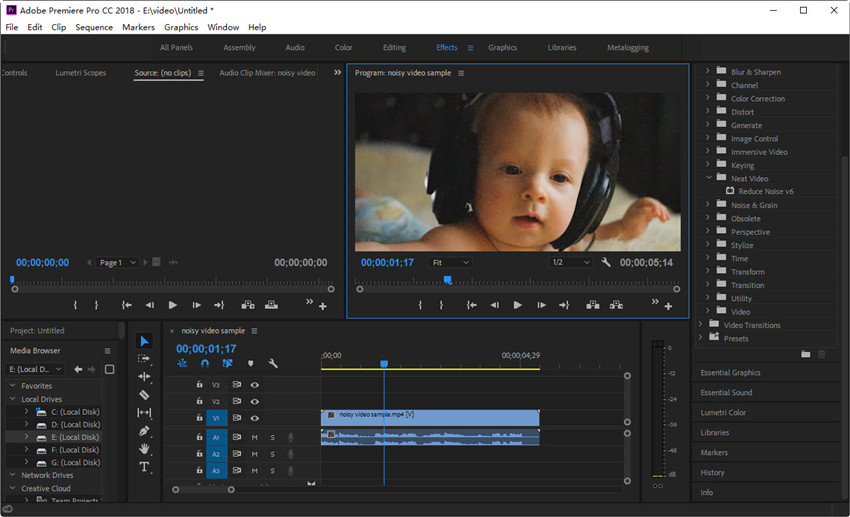Open Essential Sound panel

coord(726,392)
